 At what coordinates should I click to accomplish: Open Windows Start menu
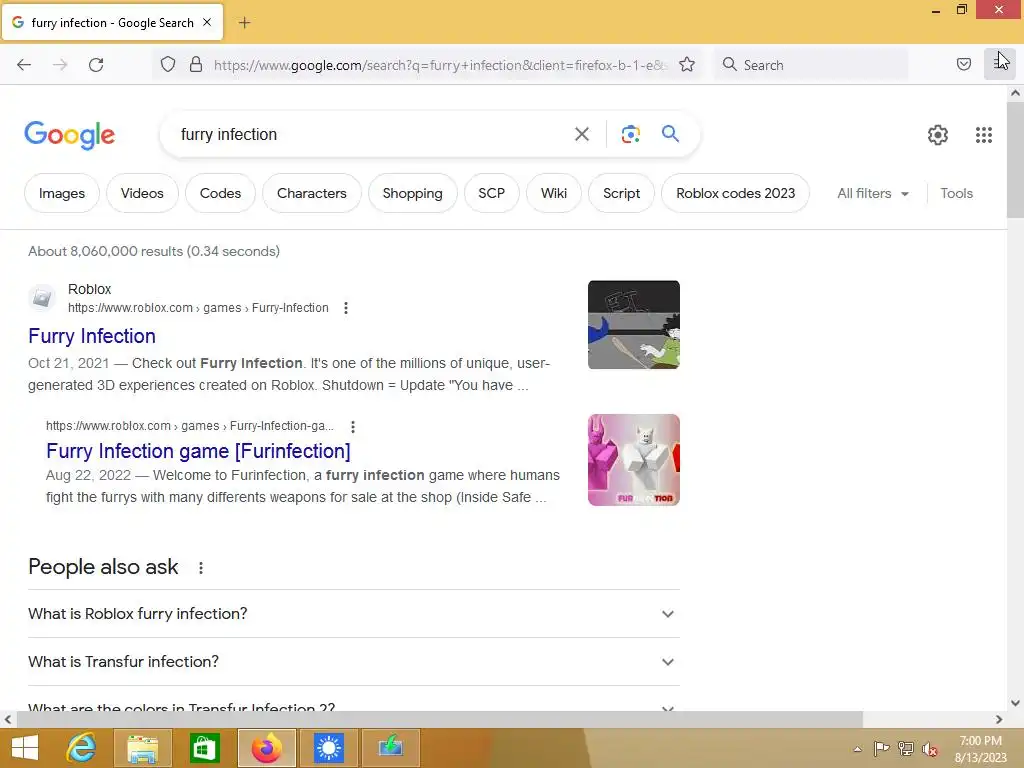pyautogui.click(x=25, y=748)
